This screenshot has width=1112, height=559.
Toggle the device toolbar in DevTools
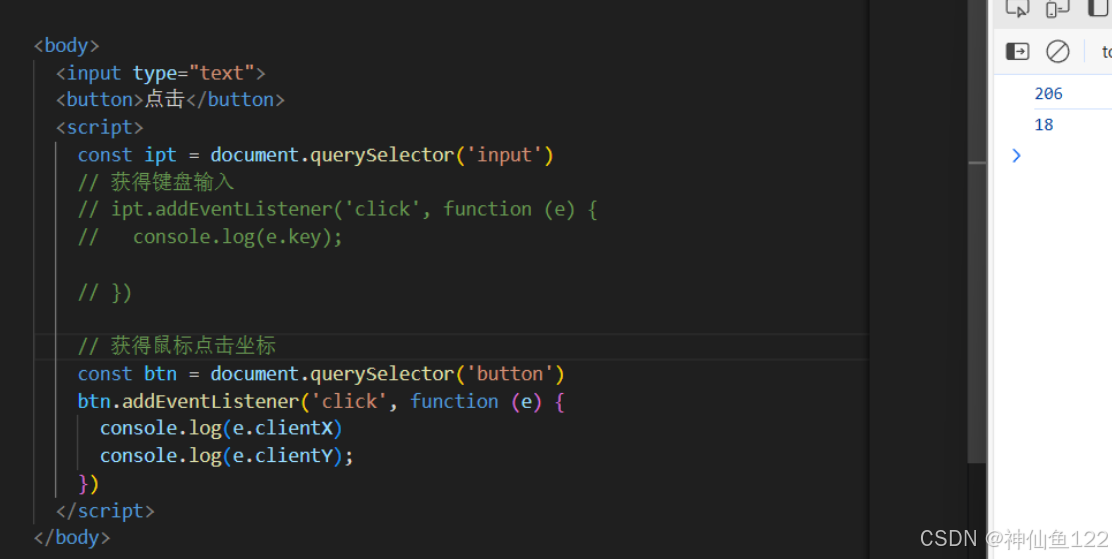(x=1057, y=8)
